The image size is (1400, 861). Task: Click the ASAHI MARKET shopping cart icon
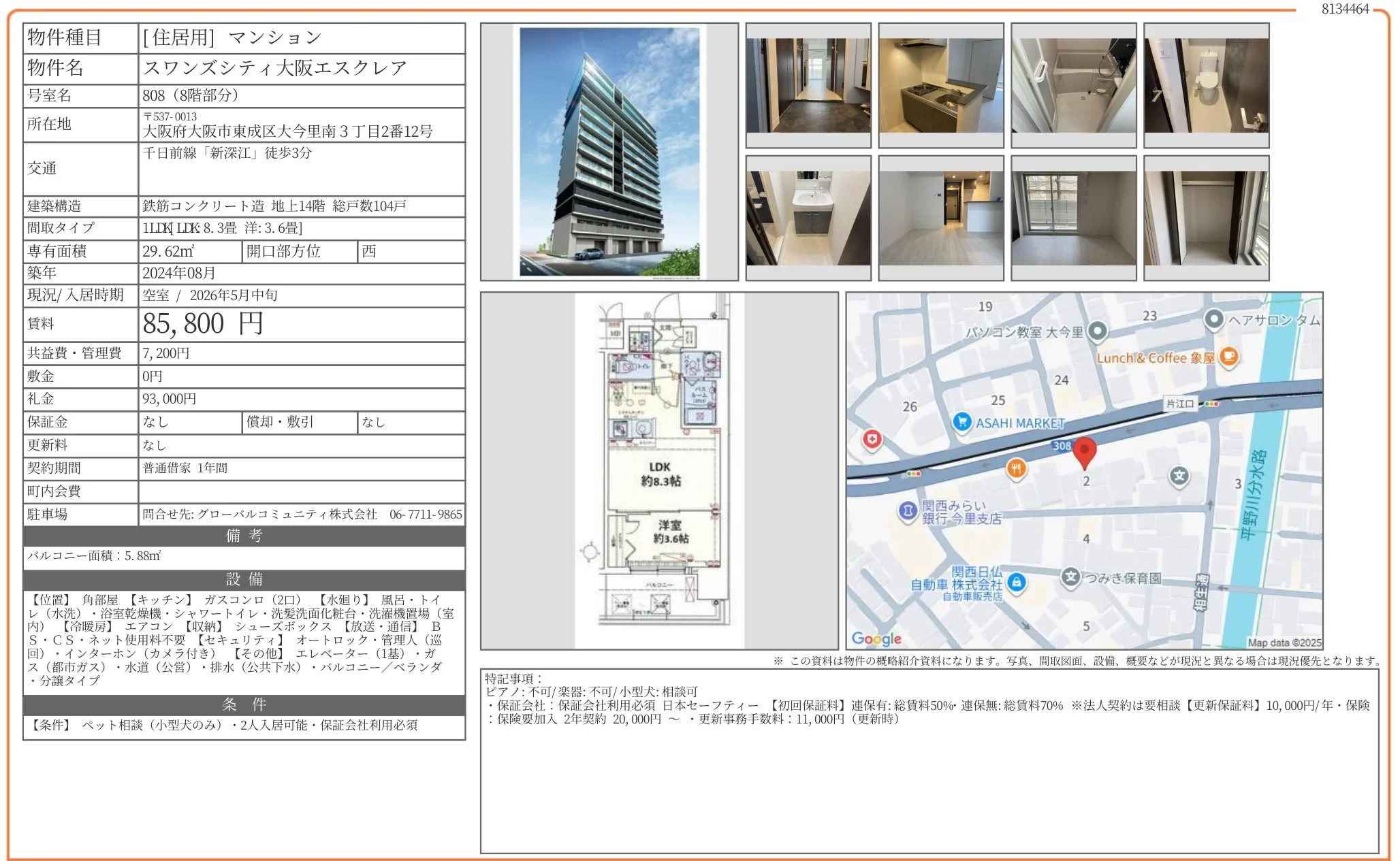pyautogui.click(x=961, y=422)
